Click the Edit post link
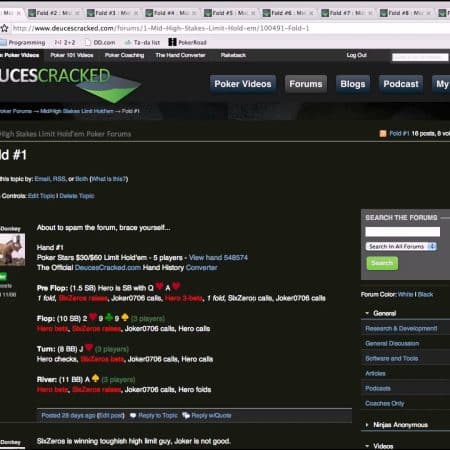Image resolution: width=450 pixels, height=450 pixels. point(111,416)
